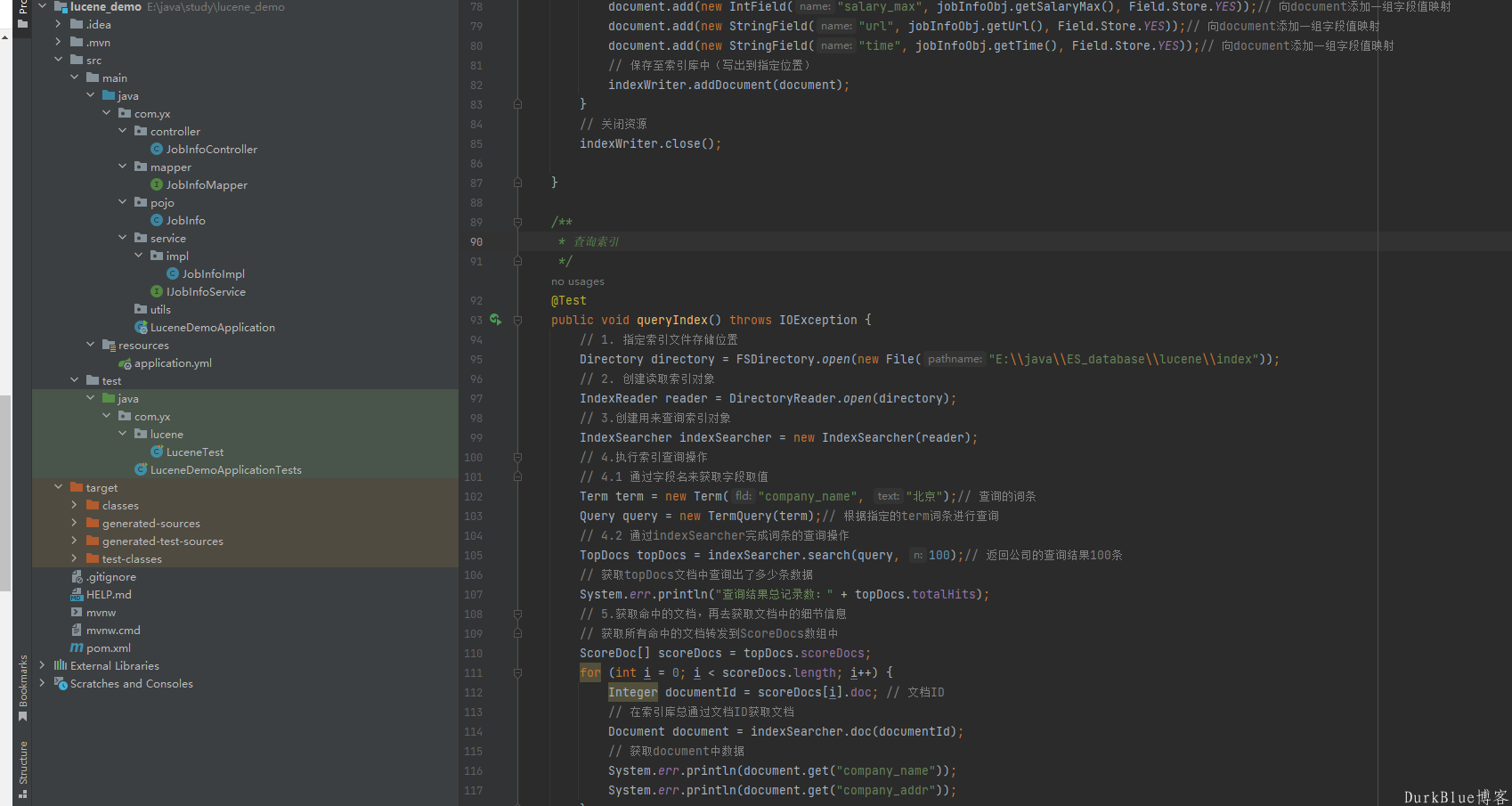Viewport: 1512px width, 806px height.
Task: Collapse the target folder
Action: point(58,487)
